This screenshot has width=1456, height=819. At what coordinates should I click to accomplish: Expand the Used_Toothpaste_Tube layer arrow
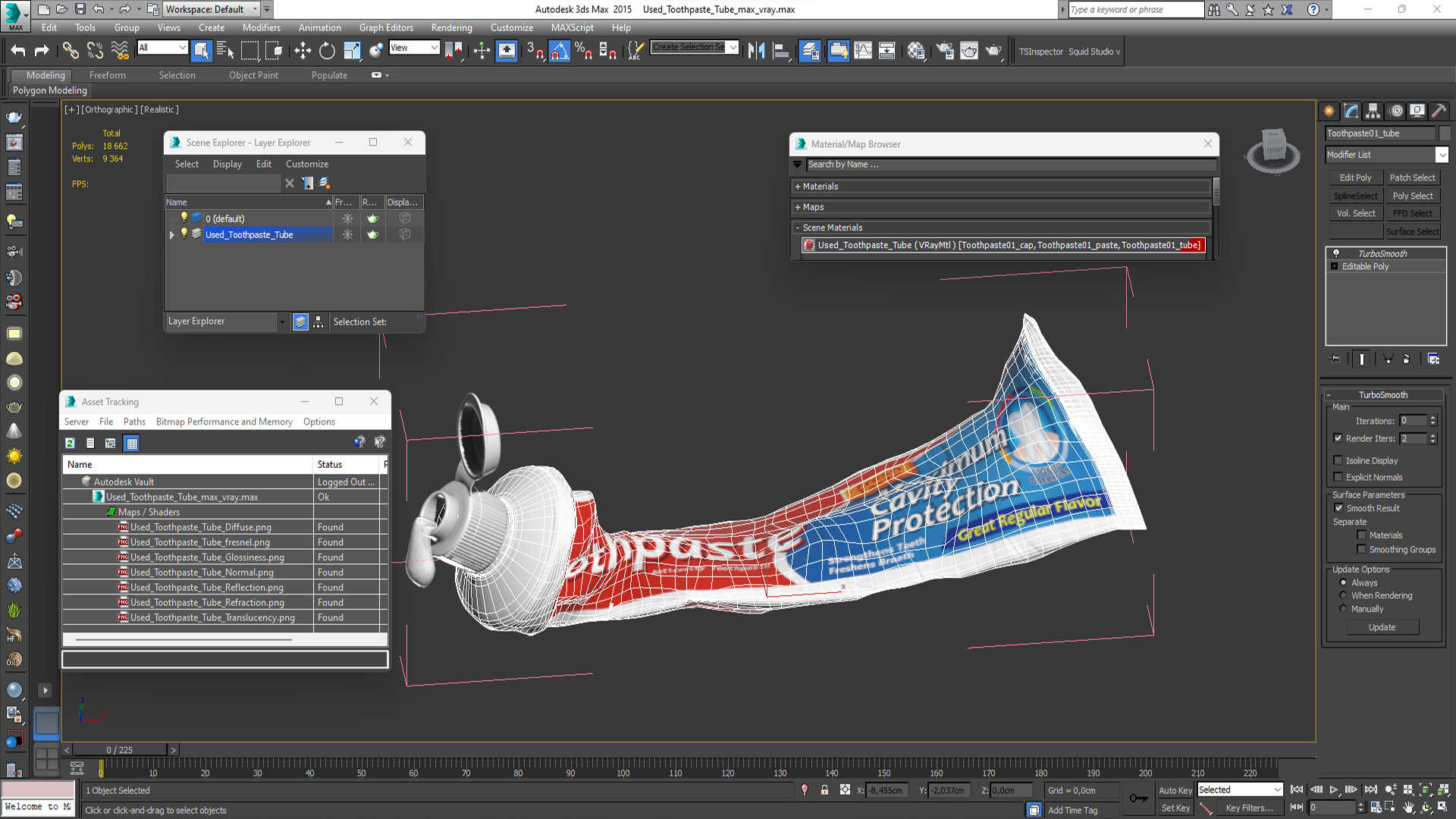172,235
